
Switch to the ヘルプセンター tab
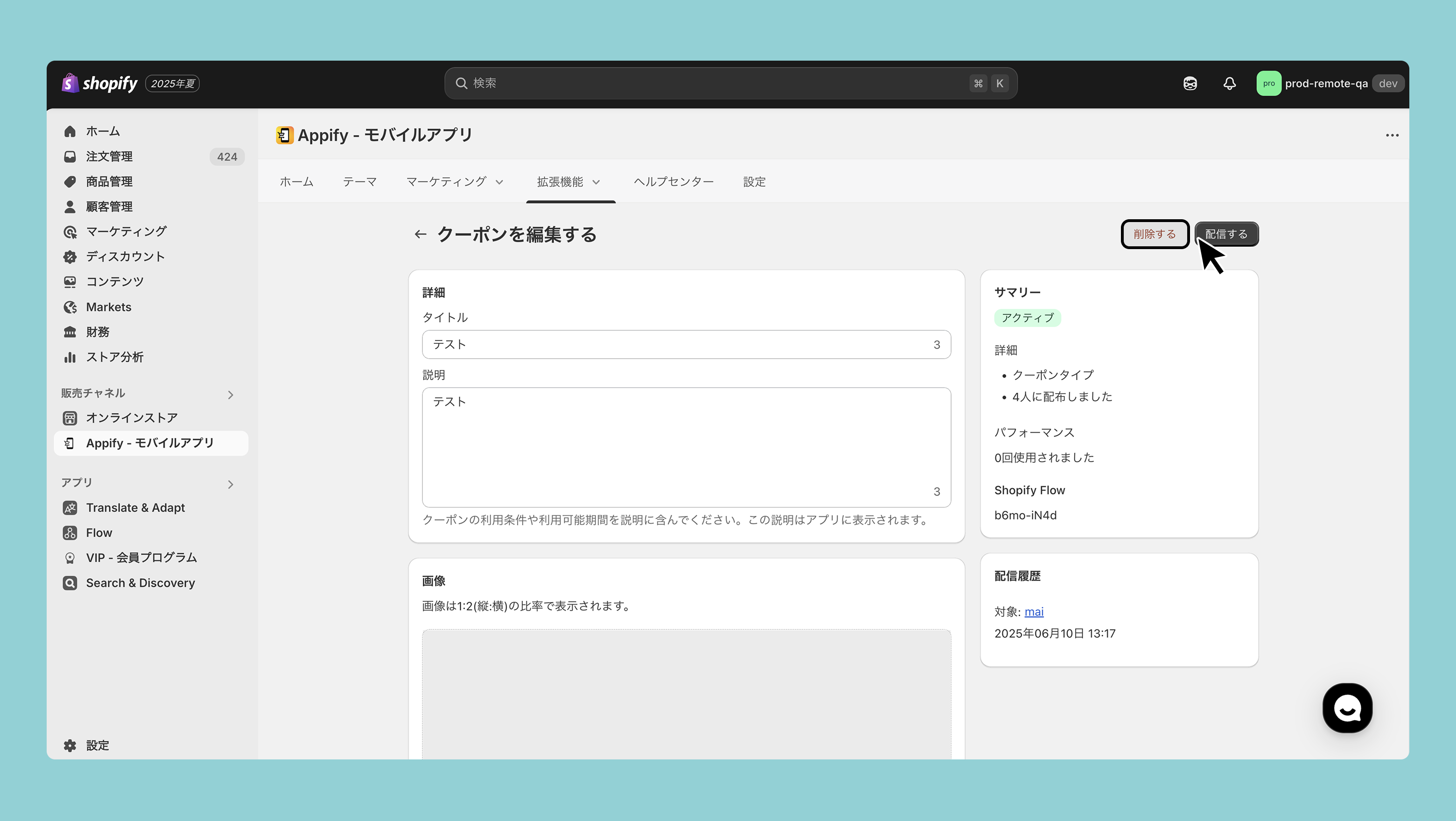673,182
